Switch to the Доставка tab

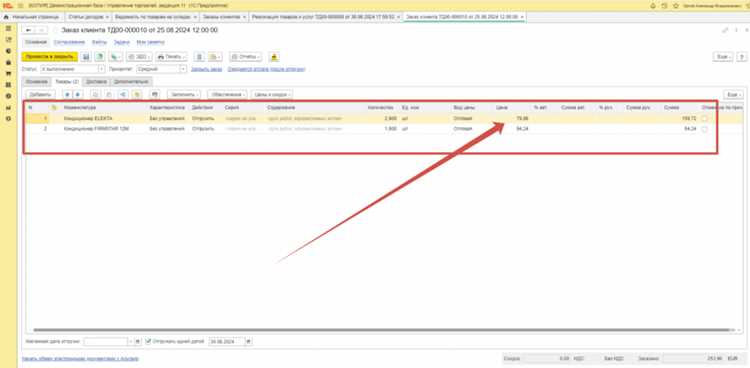click(x=97, y=81)
